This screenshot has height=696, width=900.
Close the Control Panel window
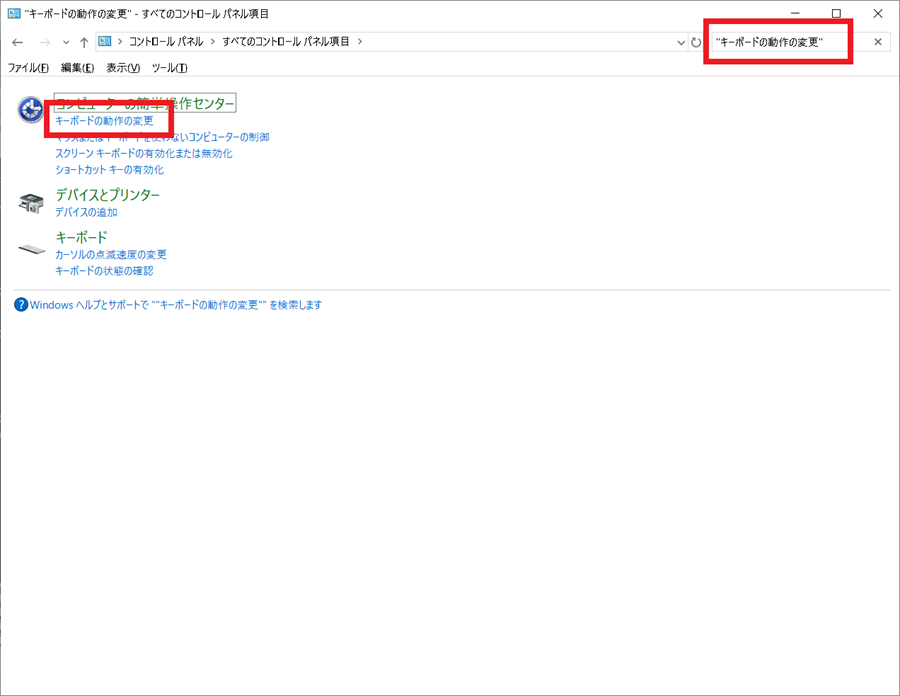[878, 13]
